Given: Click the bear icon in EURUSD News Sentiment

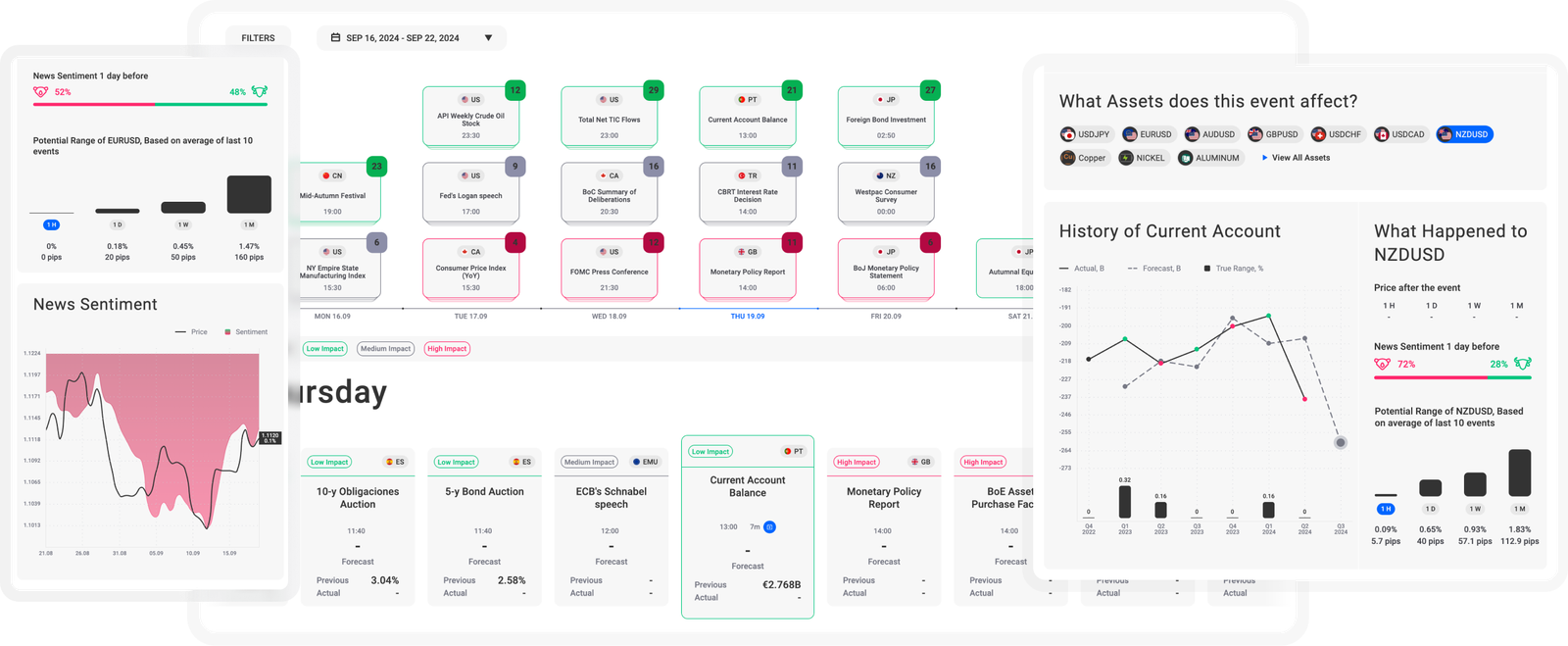Looking at the screenshot, I should tap(40, 92).
